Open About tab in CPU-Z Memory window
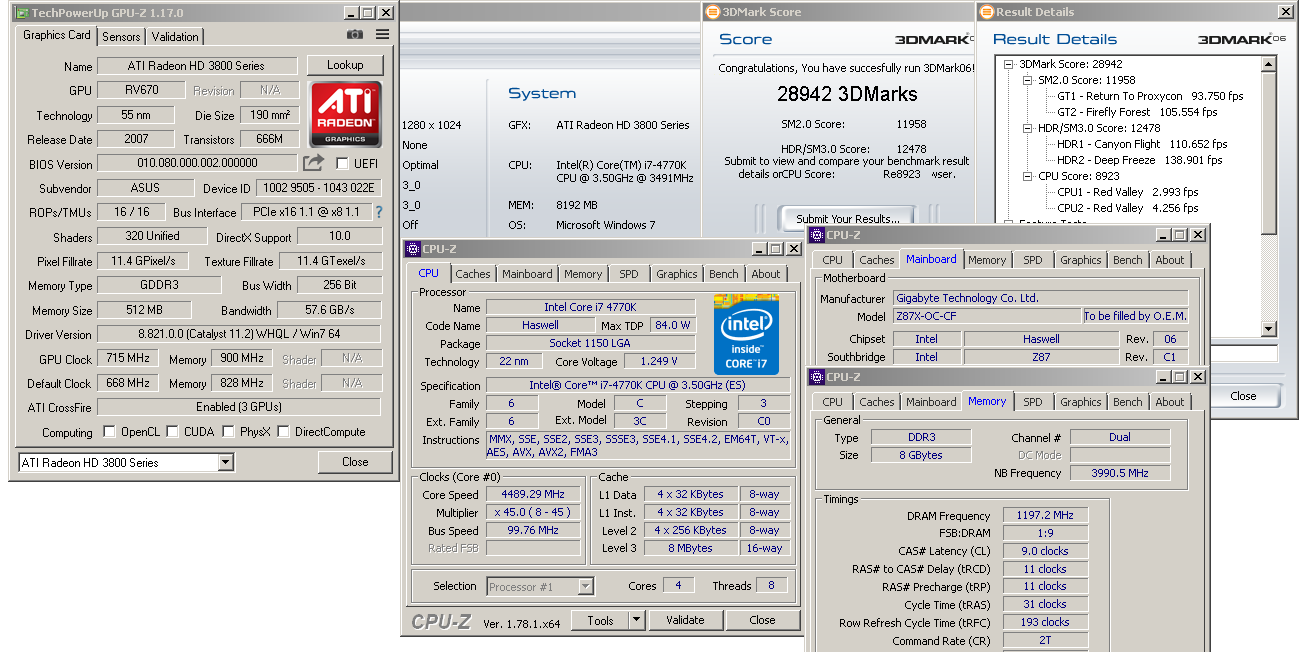This screenshot has height=652, width=1301. (1170, 402)
